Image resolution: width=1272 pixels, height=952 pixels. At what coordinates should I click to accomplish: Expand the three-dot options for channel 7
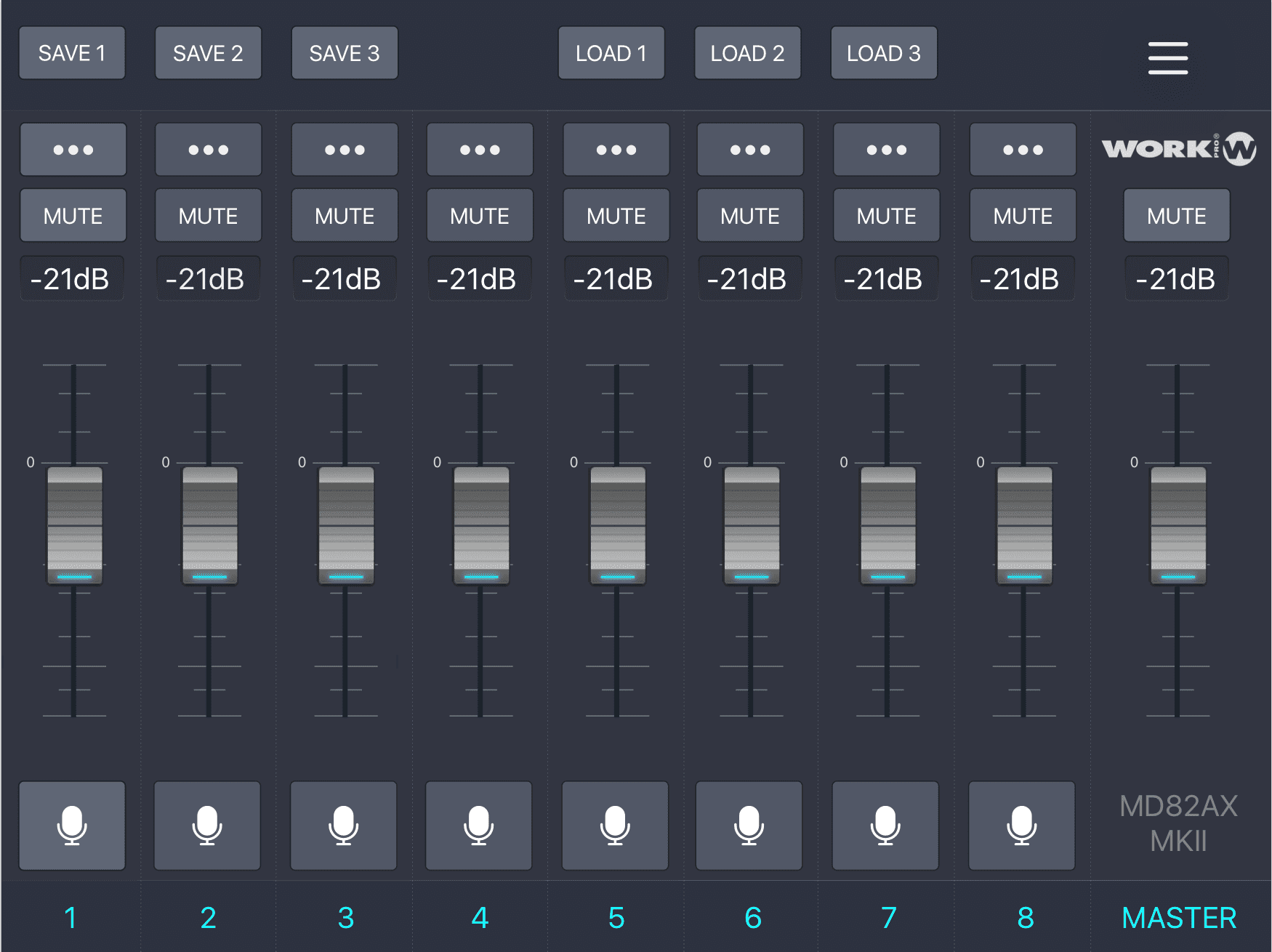pos(886,150)
